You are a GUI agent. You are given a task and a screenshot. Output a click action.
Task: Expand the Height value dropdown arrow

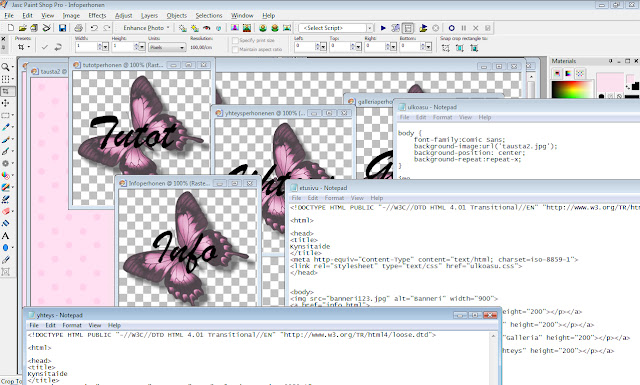pyautogui.click(x=142, y=47)
